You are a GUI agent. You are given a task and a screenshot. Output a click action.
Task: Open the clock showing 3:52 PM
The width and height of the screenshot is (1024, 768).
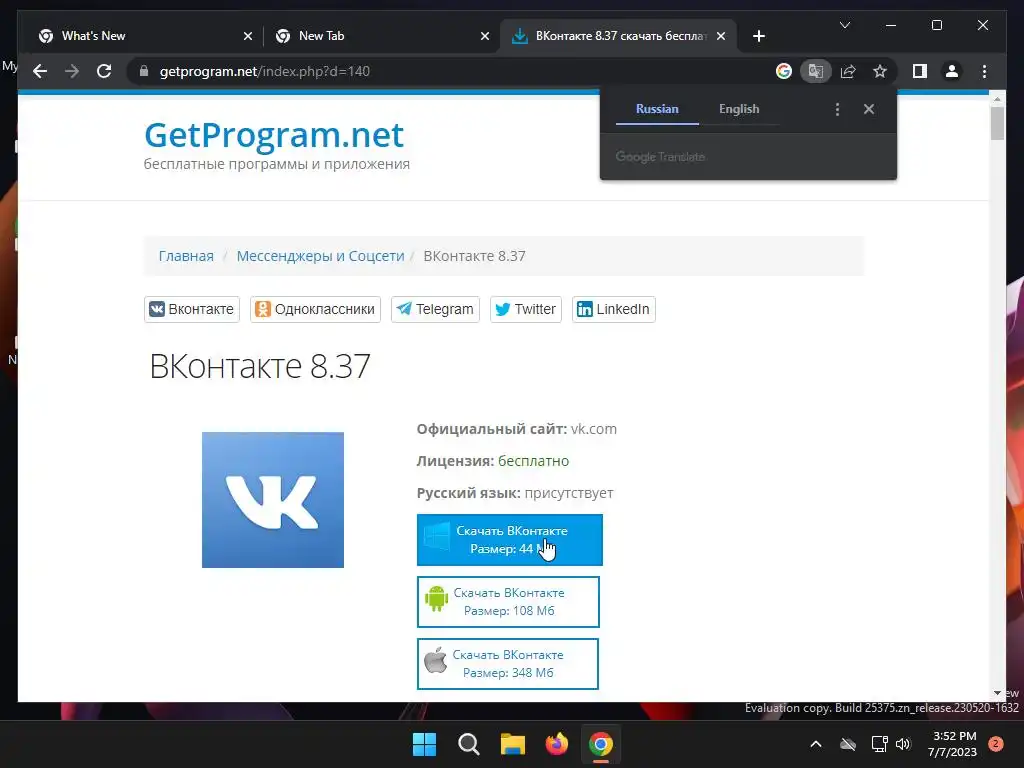point(953,744)
